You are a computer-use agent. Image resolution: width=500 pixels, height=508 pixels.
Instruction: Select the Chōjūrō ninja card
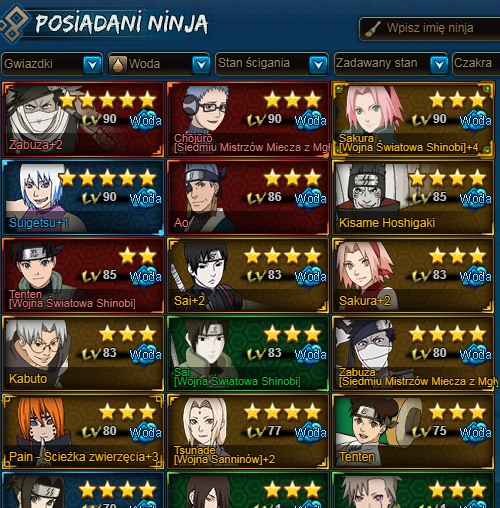tap(248, 119)
